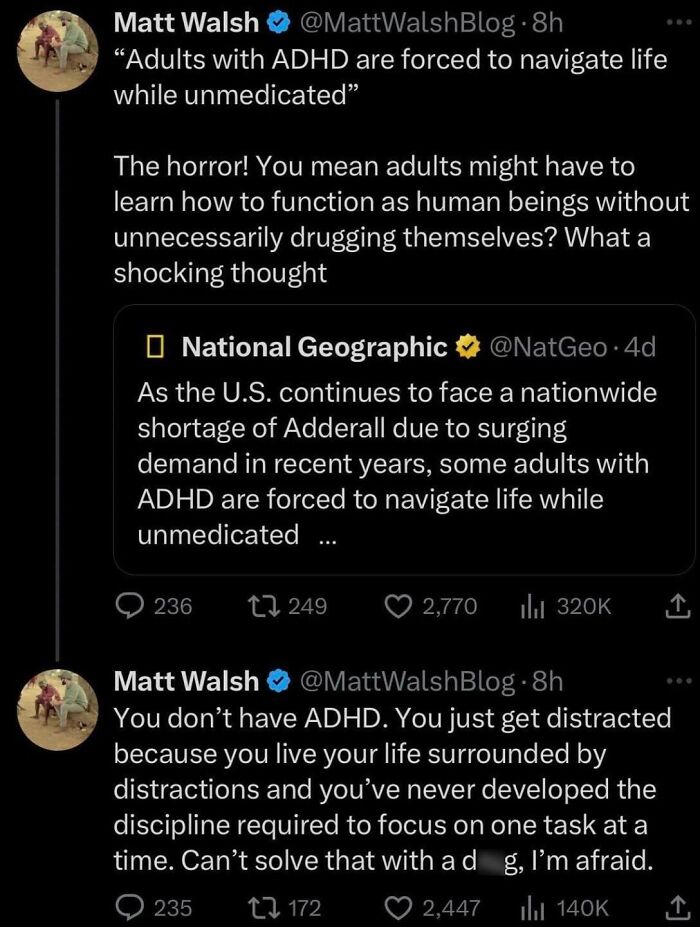
Task: Share the second tweet via share icon
Action: 677,907
